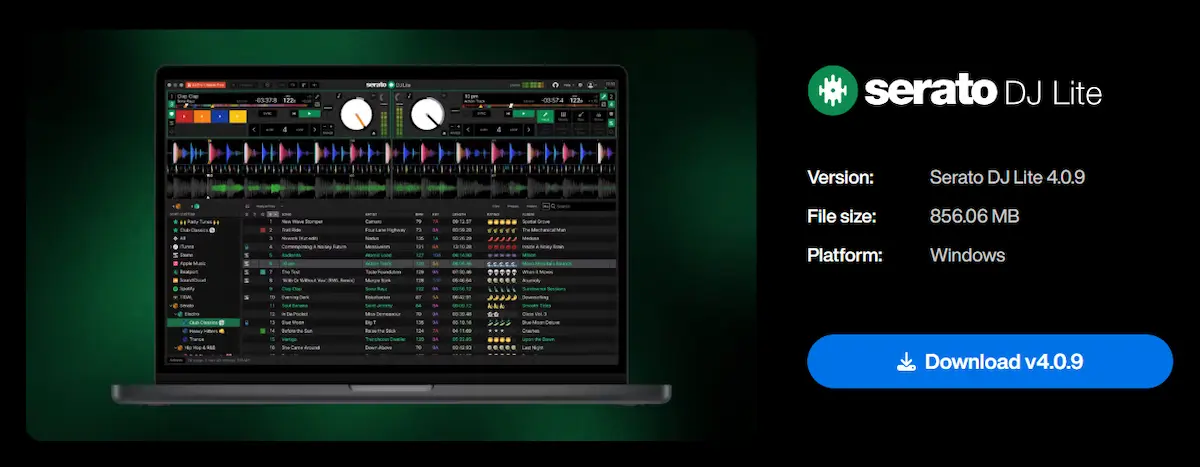Open the Spotify sidebar entry
The image size is (1200, 467).
186,289
